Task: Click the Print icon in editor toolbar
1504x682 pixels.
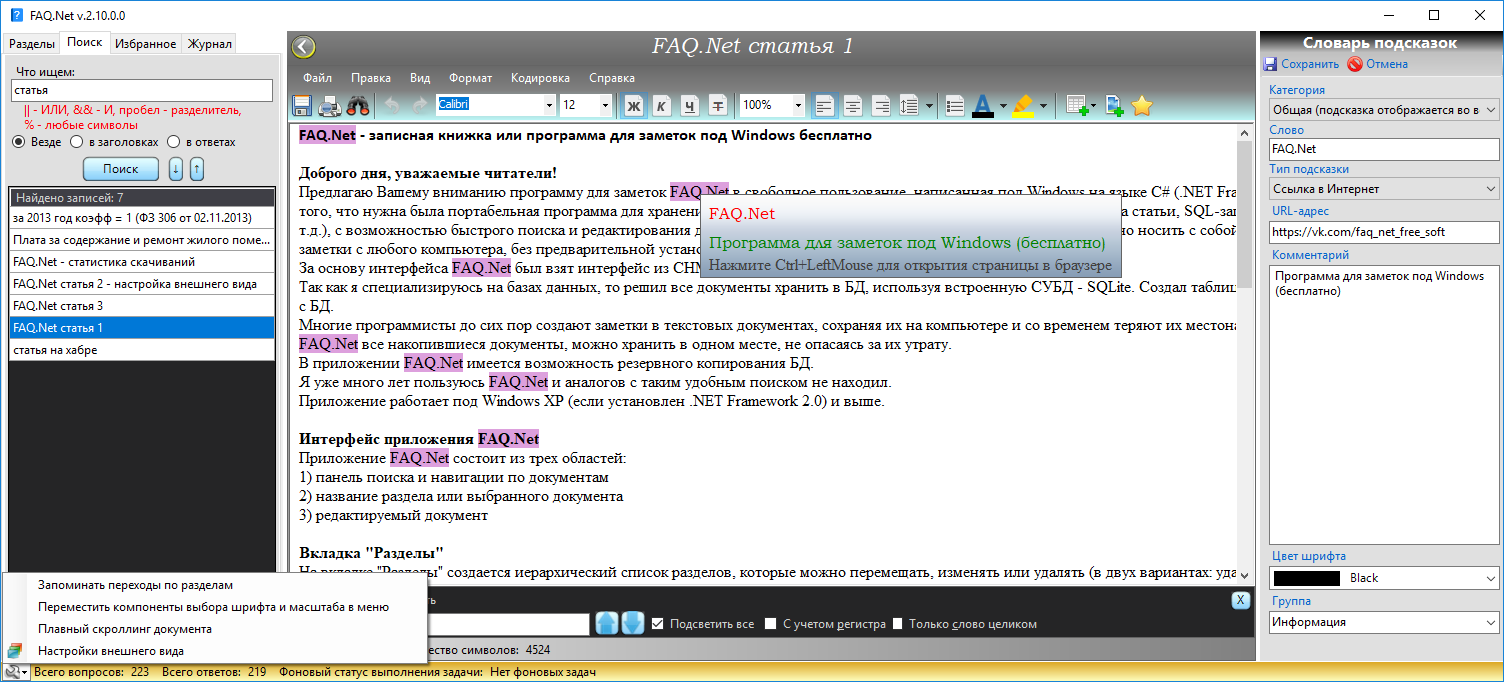Action: click(329, 105)
